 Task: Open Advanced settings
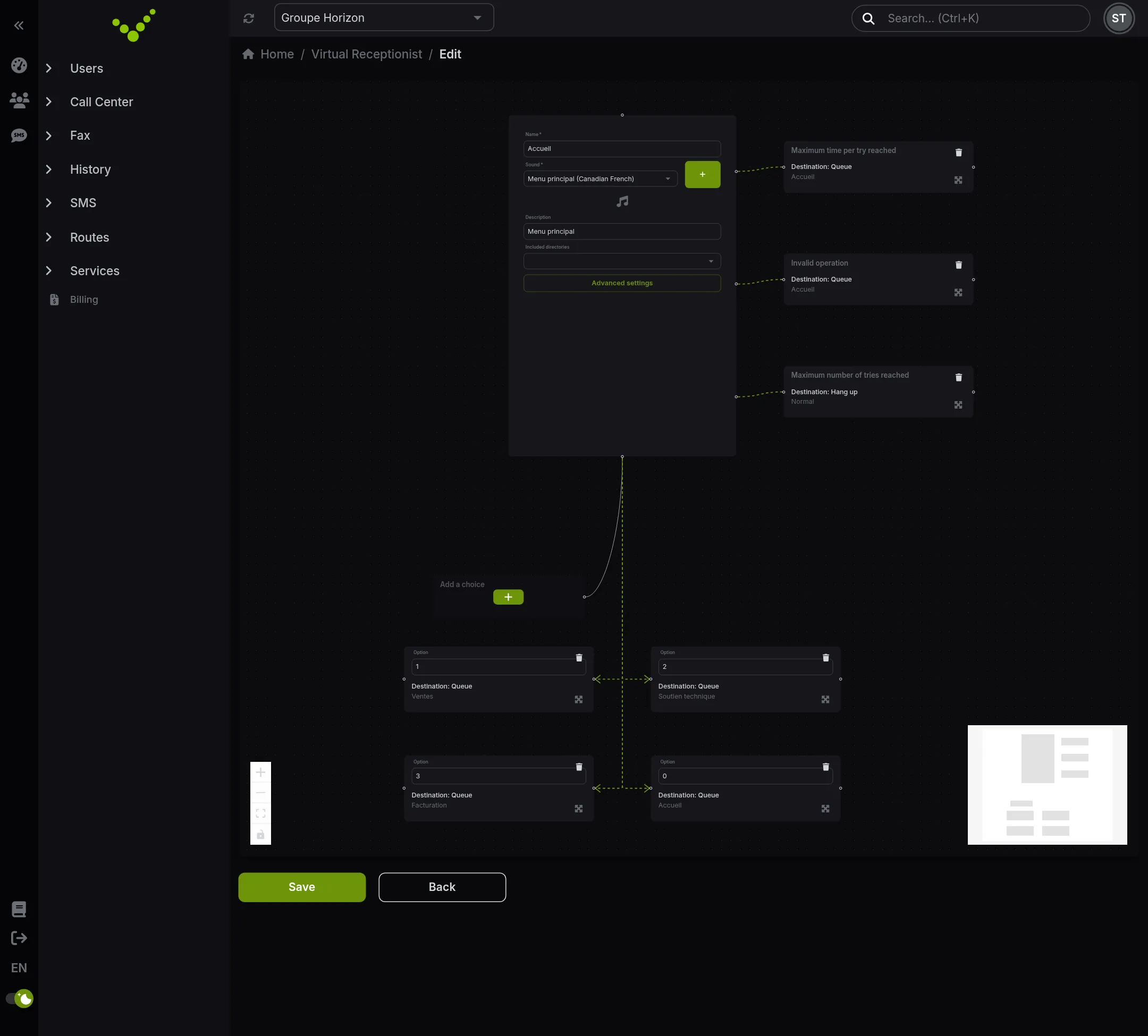pyautogui.click(x=622, y=283)
